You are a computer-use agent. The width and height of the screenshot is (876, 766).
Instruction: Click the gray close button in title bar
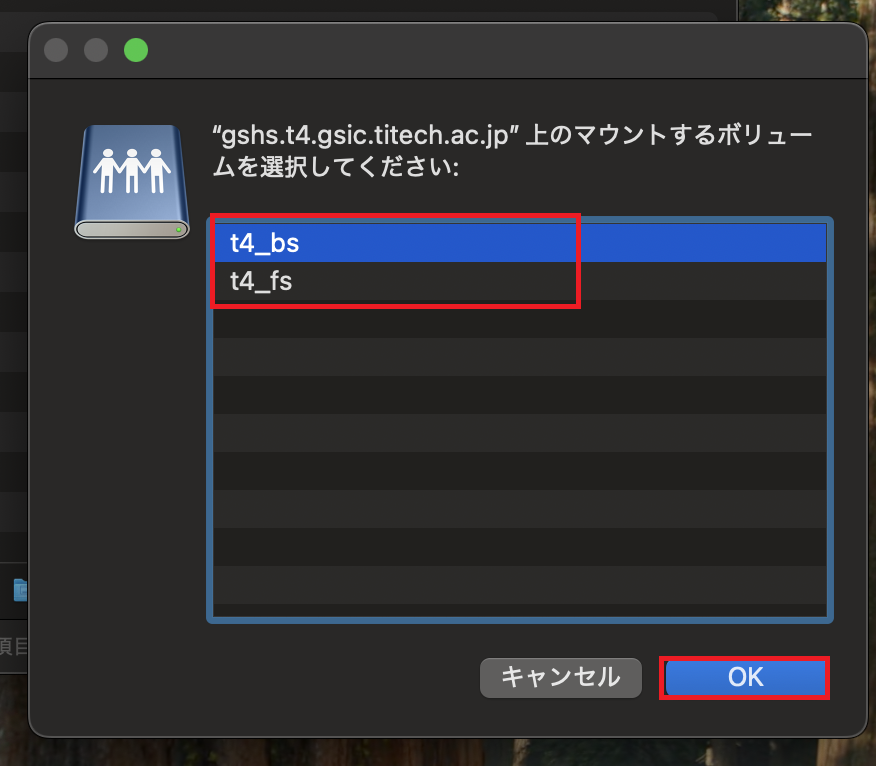tap(56, 50)
